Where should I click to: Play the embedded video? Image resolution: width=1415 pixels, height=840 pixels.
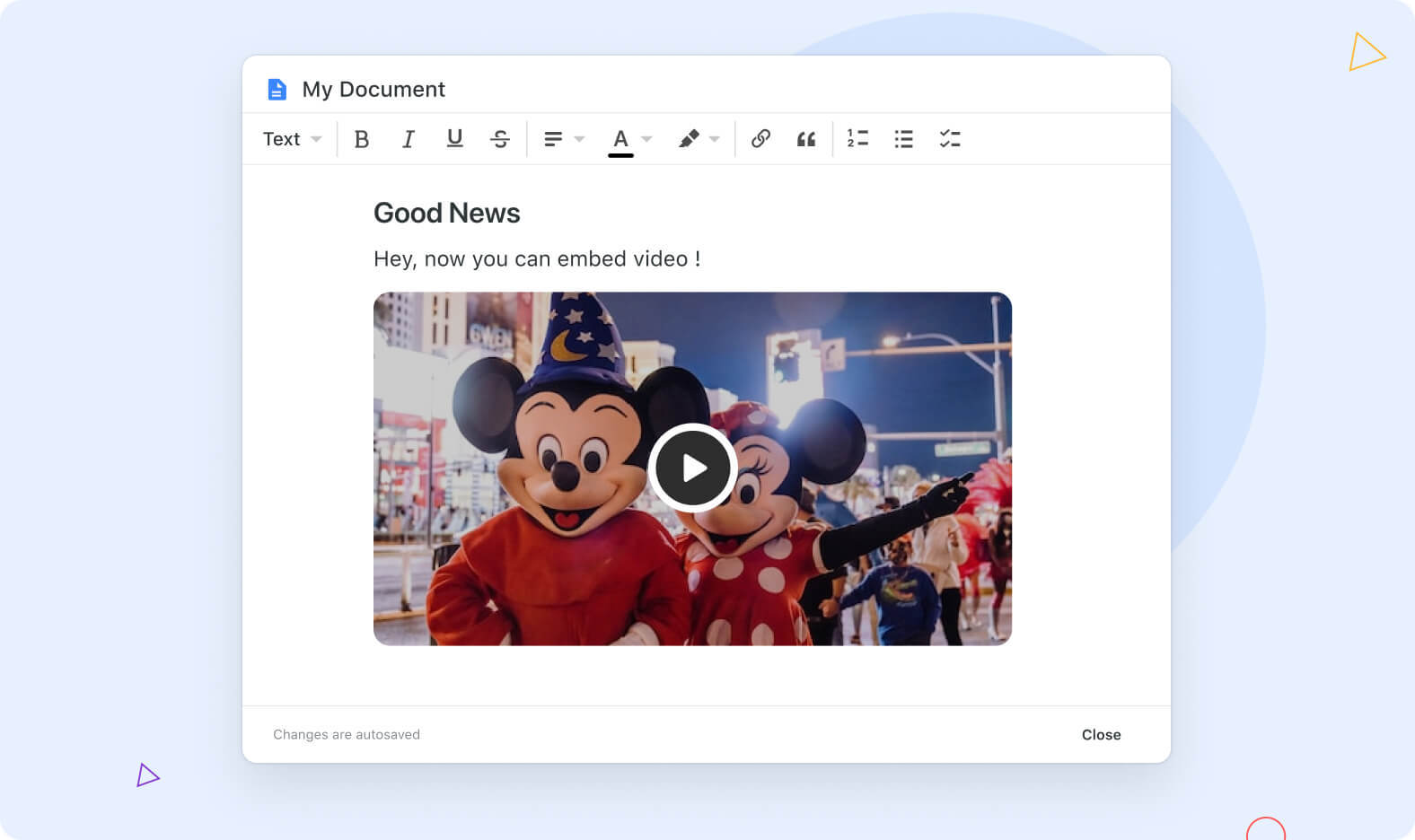(693, 468)
